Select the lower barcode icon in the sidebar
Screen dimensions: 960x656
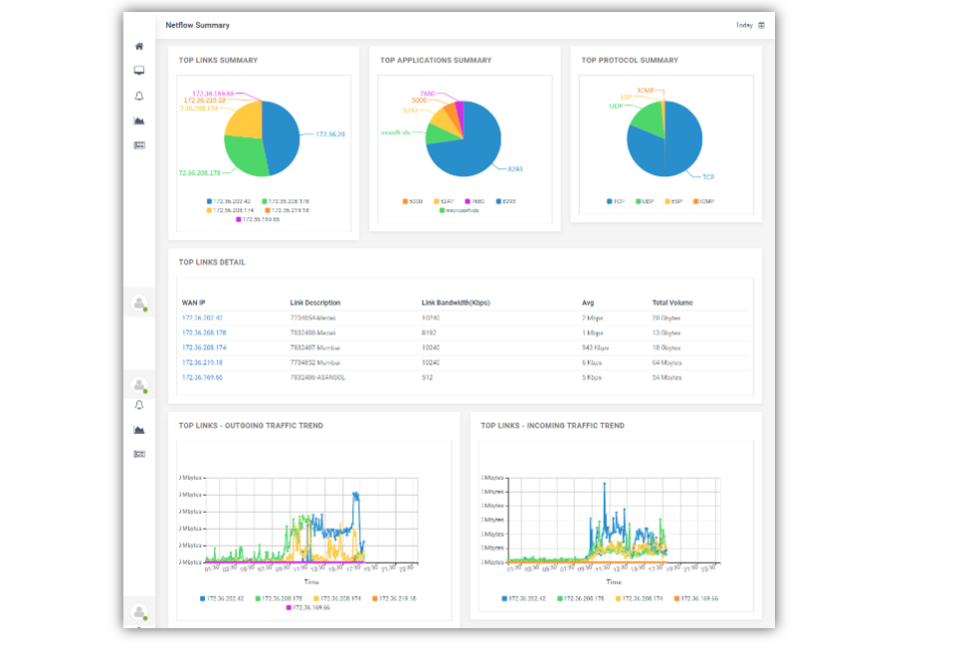[x=140, y=453]
